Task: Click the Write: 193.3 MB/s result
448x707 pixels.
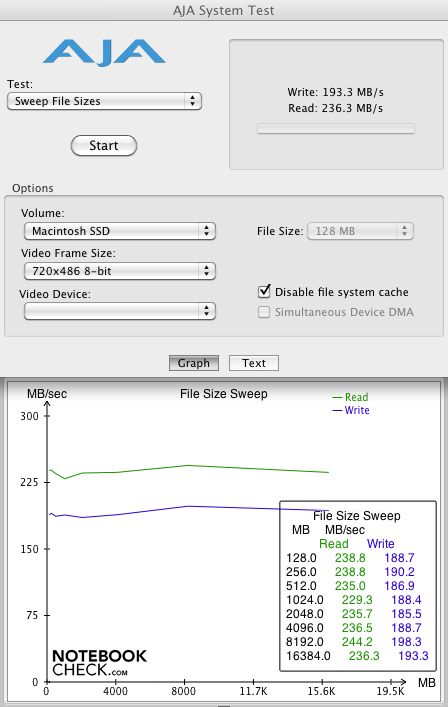Action: tap(336, 92)
